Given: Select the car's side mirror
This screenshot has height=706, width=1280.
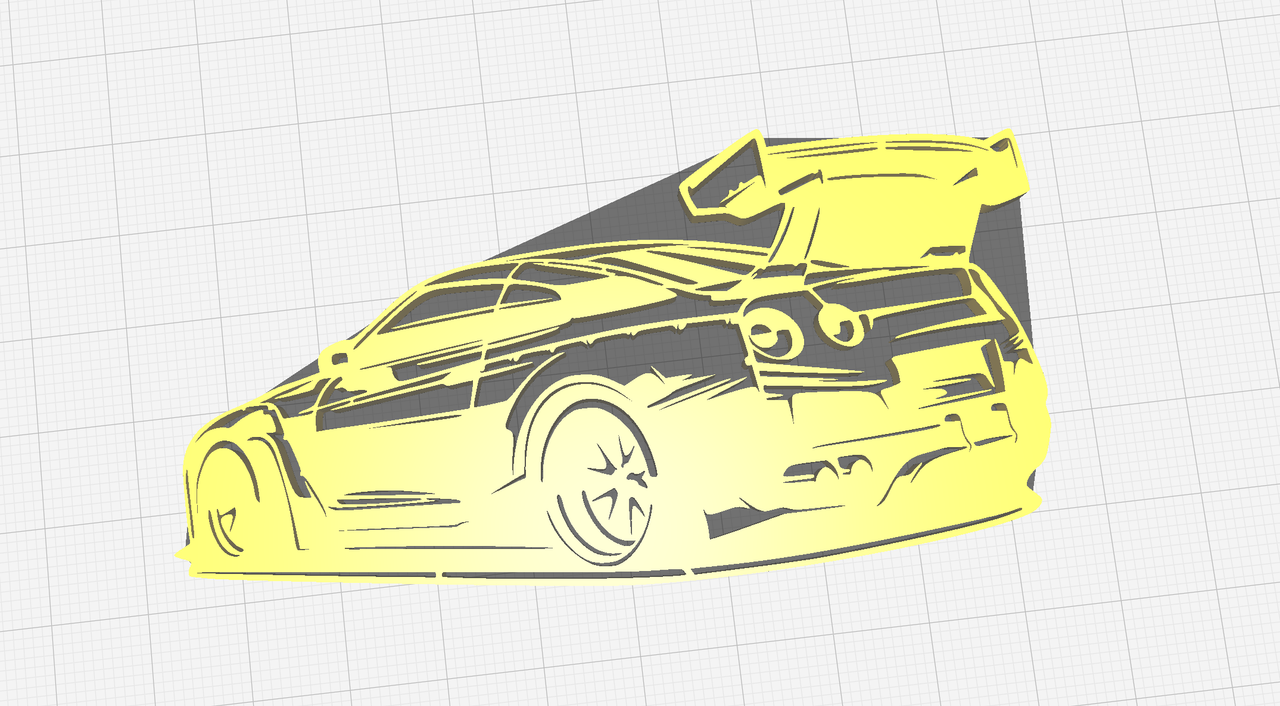Looking at the screenshot, I should tap(336, 356).
